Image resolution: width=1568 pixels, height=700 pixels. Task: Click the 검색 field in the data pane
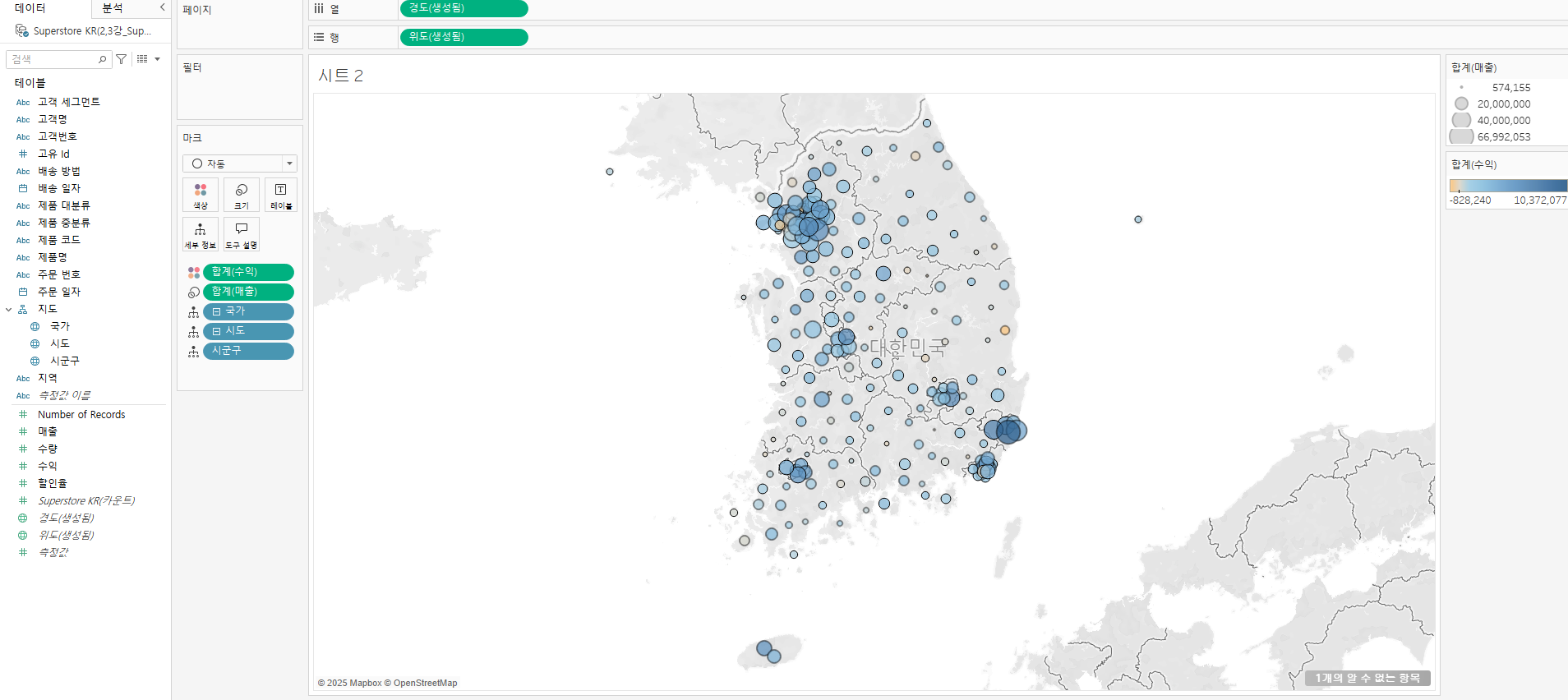point(53,59)
